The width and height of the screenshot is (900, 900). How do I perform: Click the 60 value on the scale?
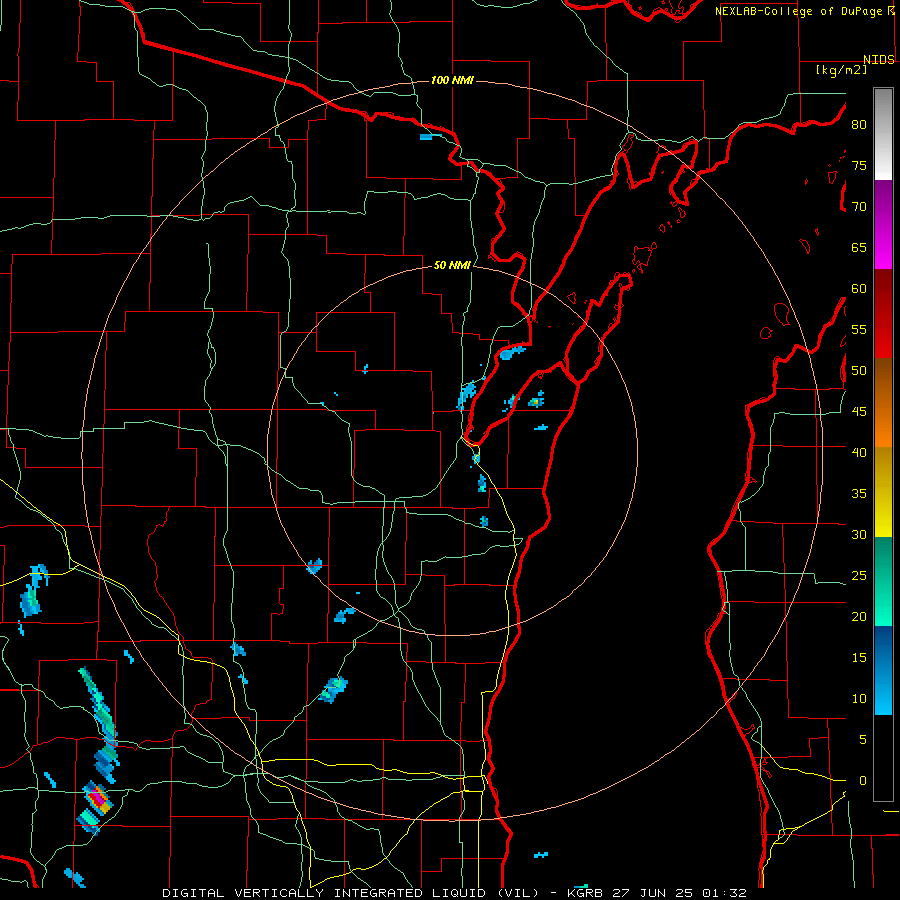point(859,289)
